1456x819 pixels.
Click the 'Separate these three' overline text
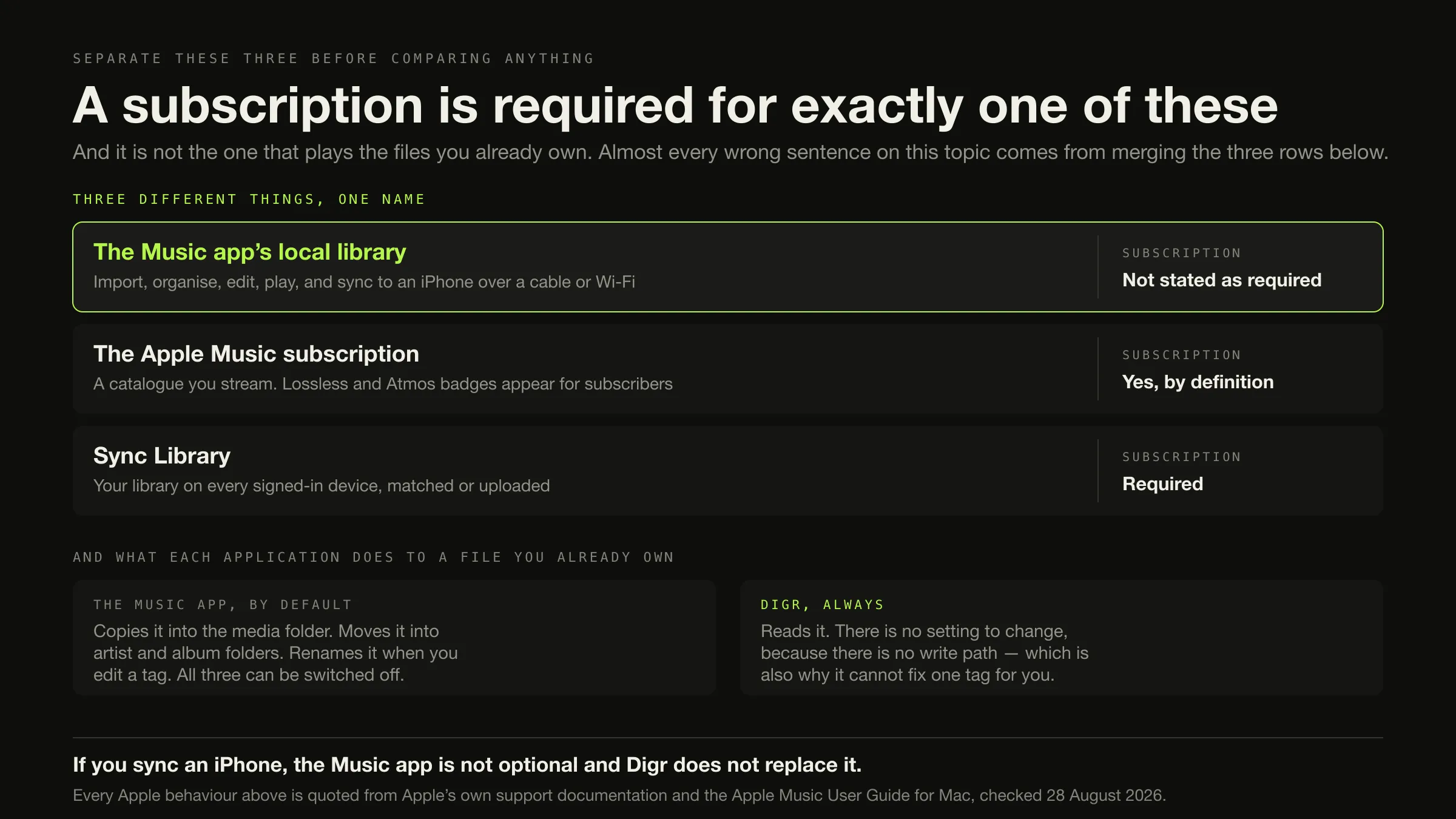[333, 58]
